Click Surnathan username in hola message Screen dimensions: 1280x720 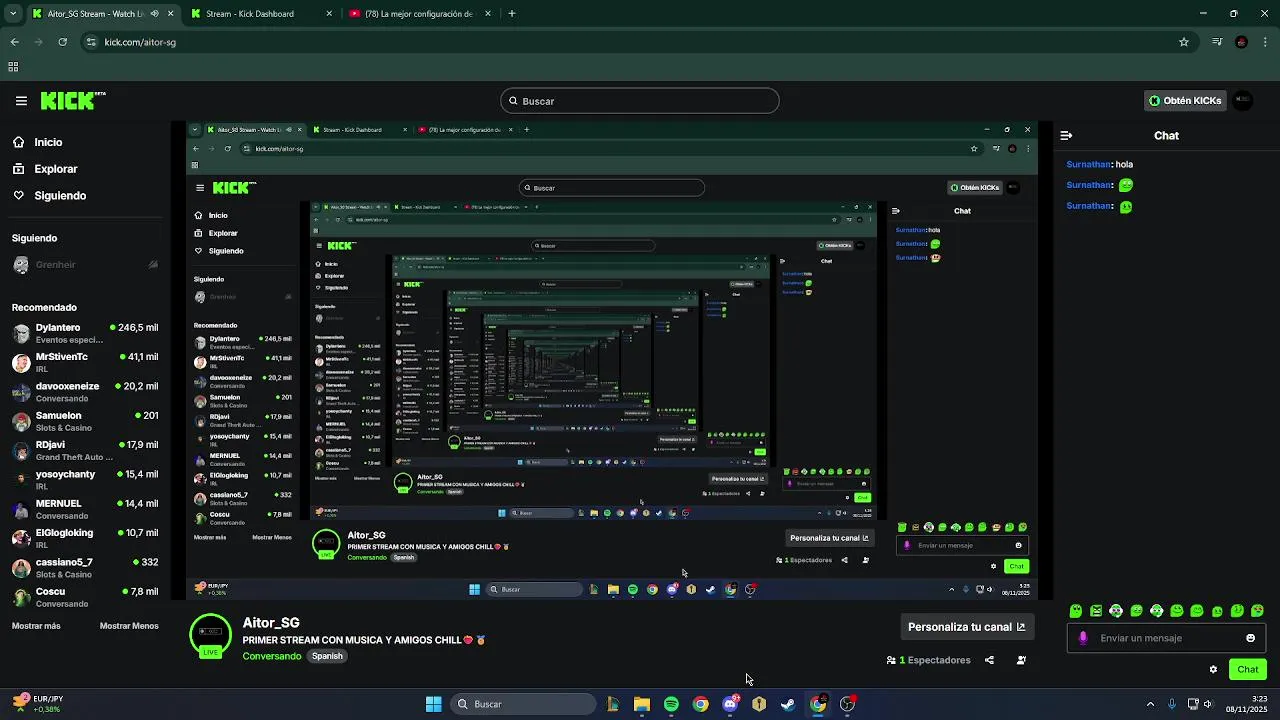1088,164
